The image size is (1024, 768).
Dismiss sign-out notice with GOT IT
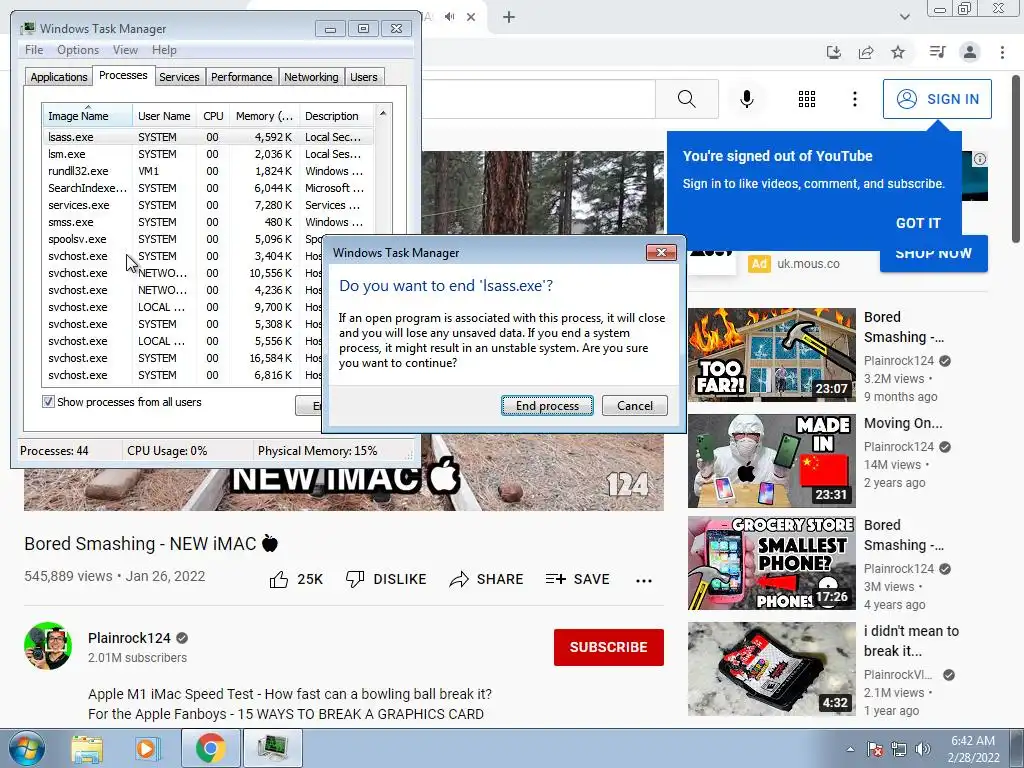(x=918, y=223)
